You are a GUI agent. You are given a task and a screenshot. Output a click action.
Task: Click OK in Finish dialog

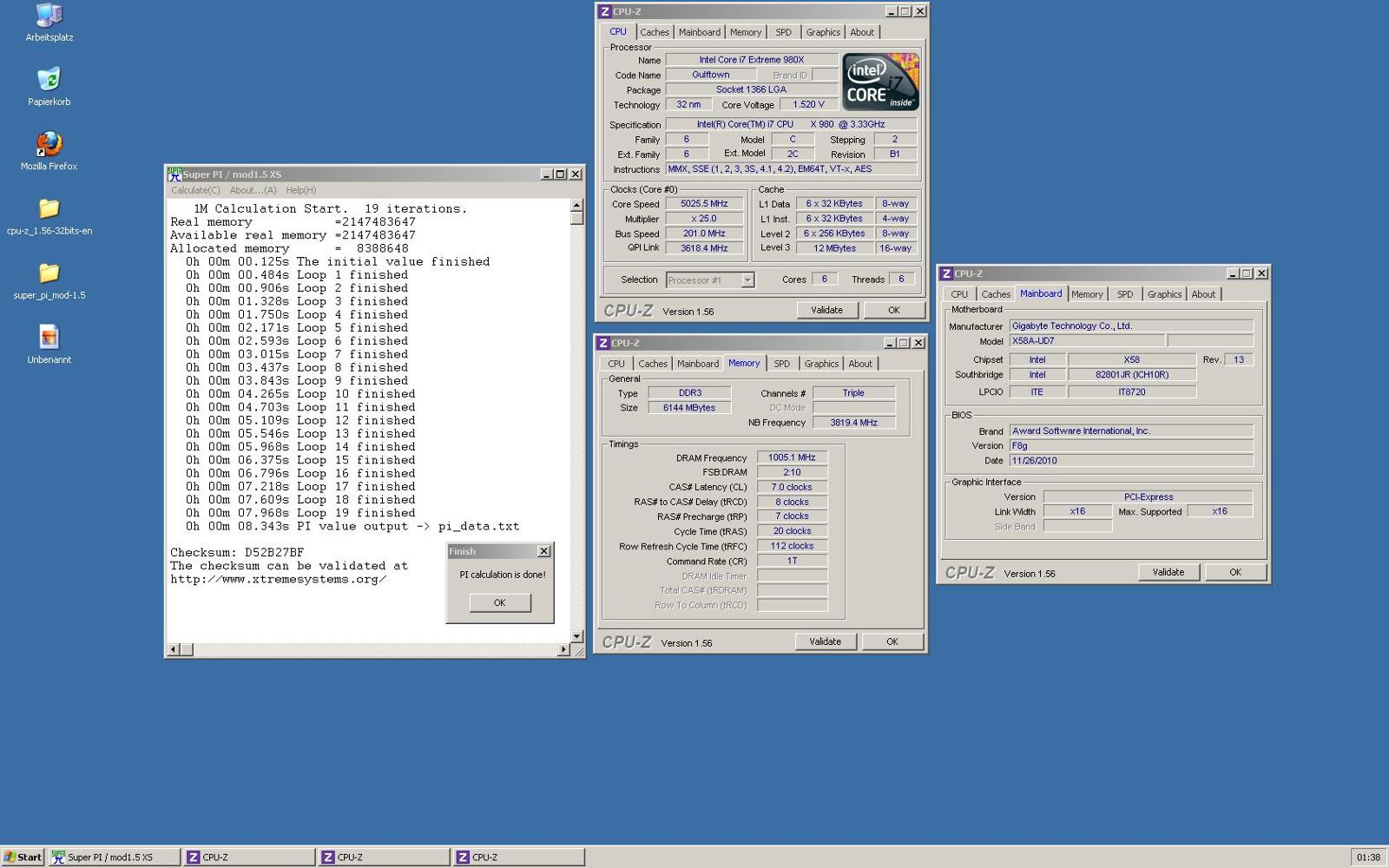[x=499, y=602]
